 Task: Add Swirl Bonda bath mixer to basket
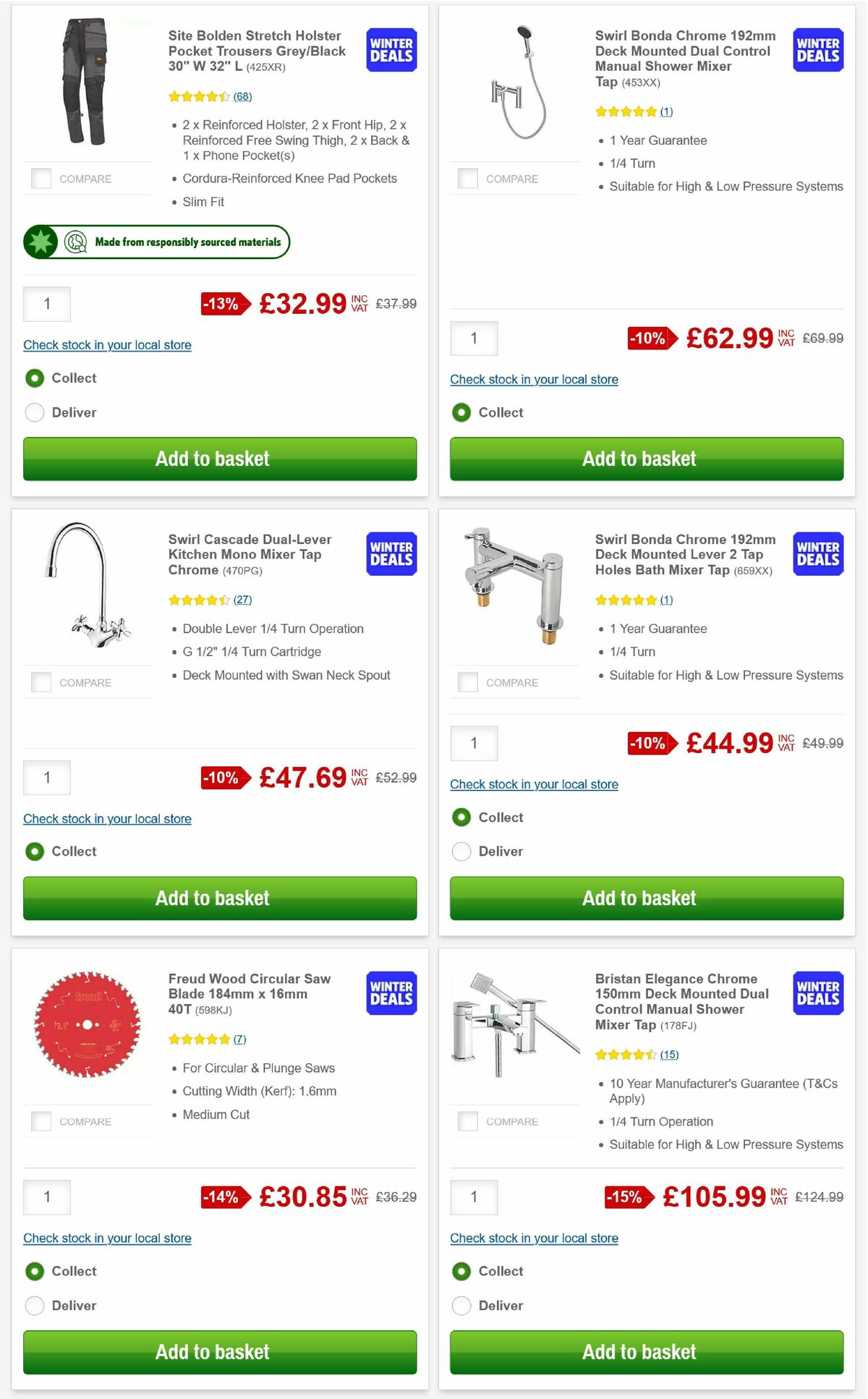click(639, 898)
